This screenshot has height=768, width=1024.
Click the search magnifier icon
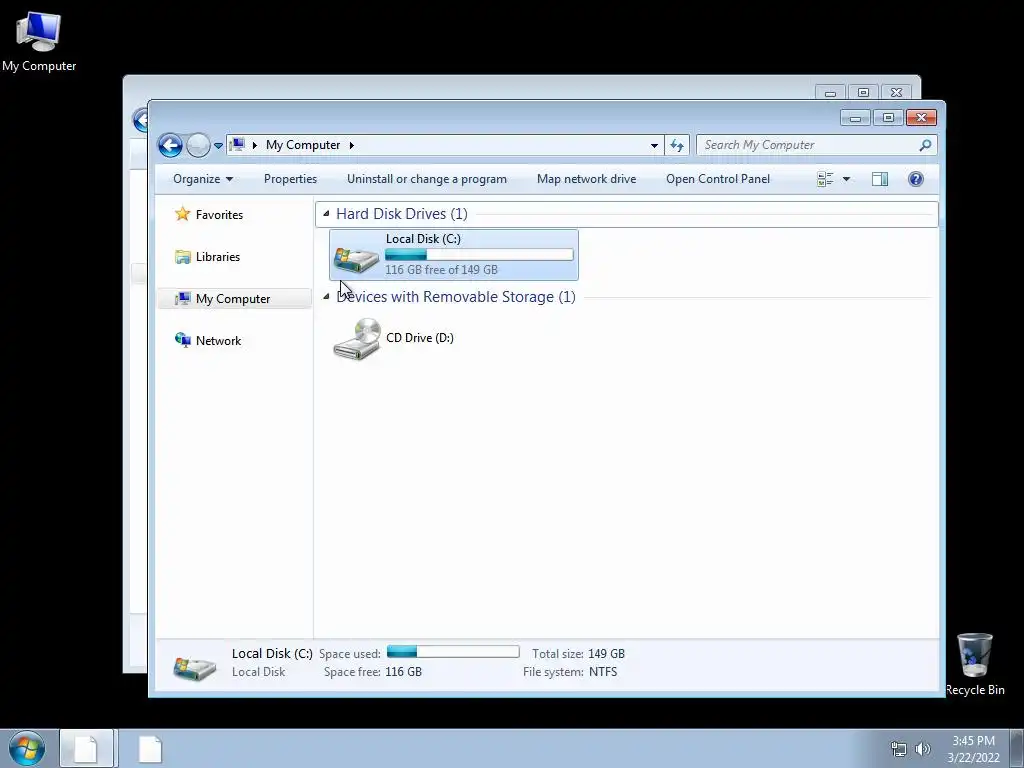925,145
